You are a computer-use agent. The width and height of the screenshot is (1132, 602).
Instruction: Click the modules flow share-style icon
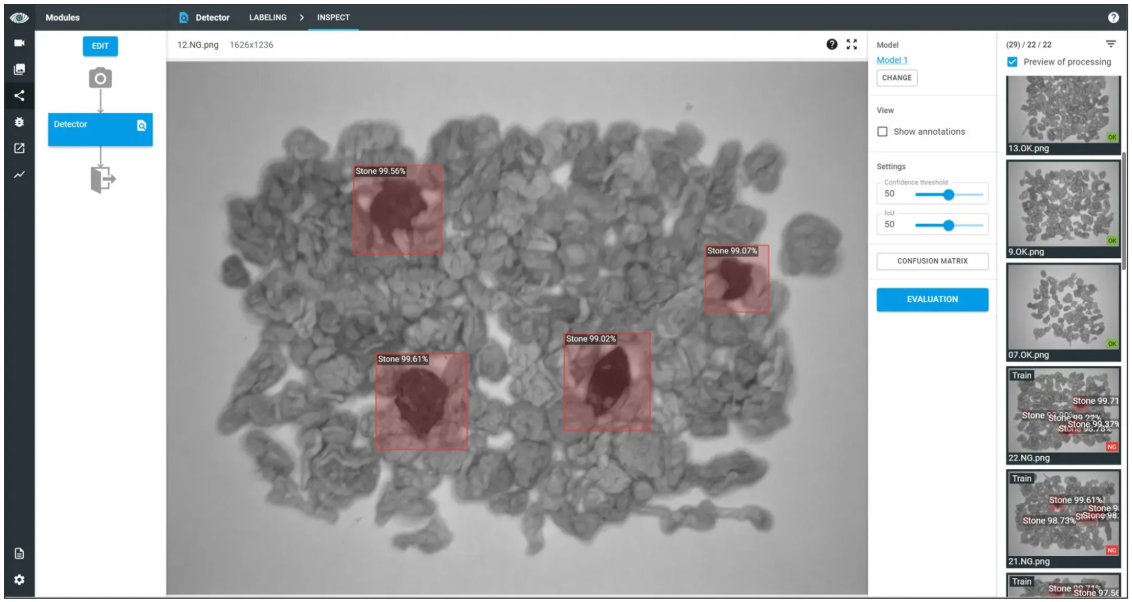pyautogui.click(x=16, y=96)
